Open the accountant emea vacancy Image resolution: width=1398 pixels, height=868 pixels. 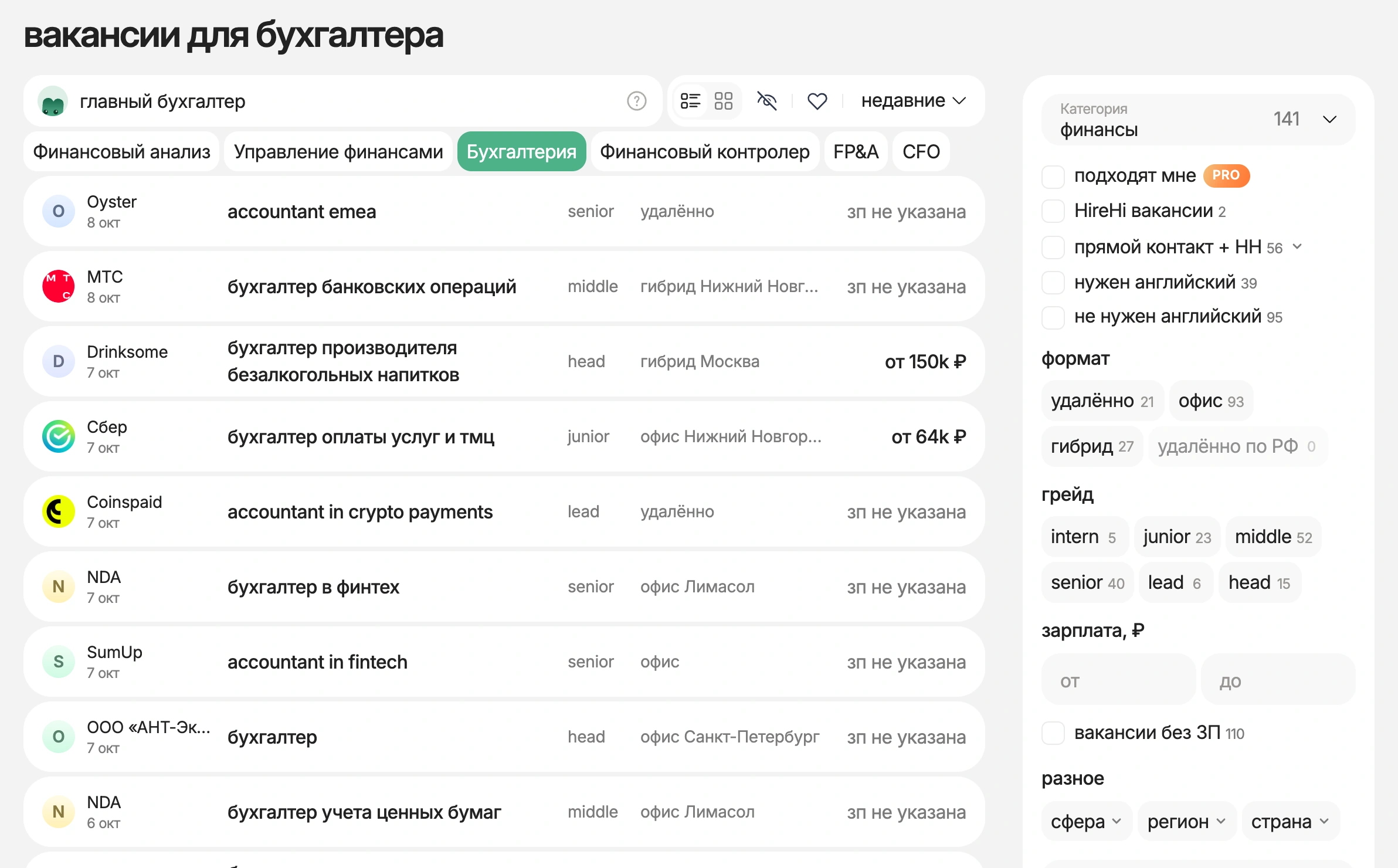click(504, 211)
